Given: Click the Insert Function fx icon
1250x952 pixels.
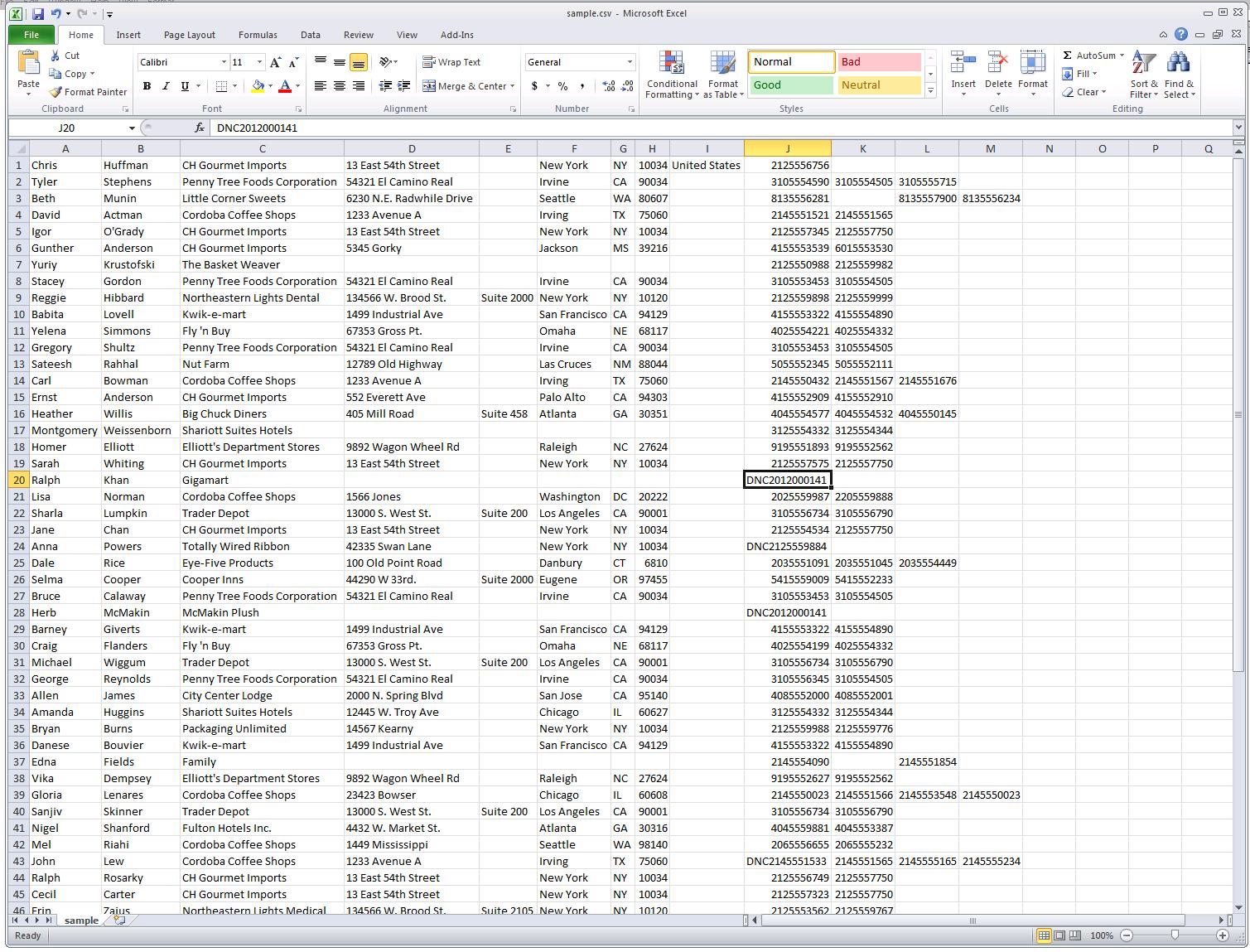Looking at the screenshot, I should 200,128.
